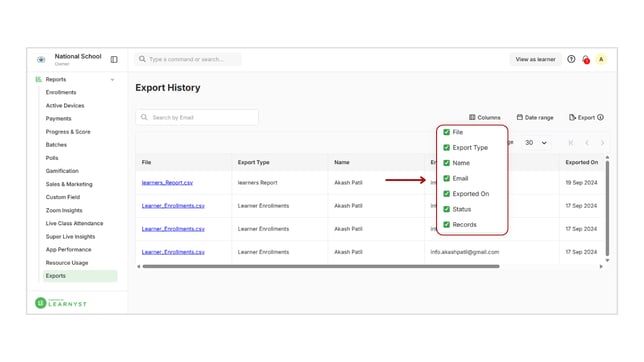Click the scroll right arrow of table
The width and height of the screenshot is (644, 362).
click(x=601, y=266)
